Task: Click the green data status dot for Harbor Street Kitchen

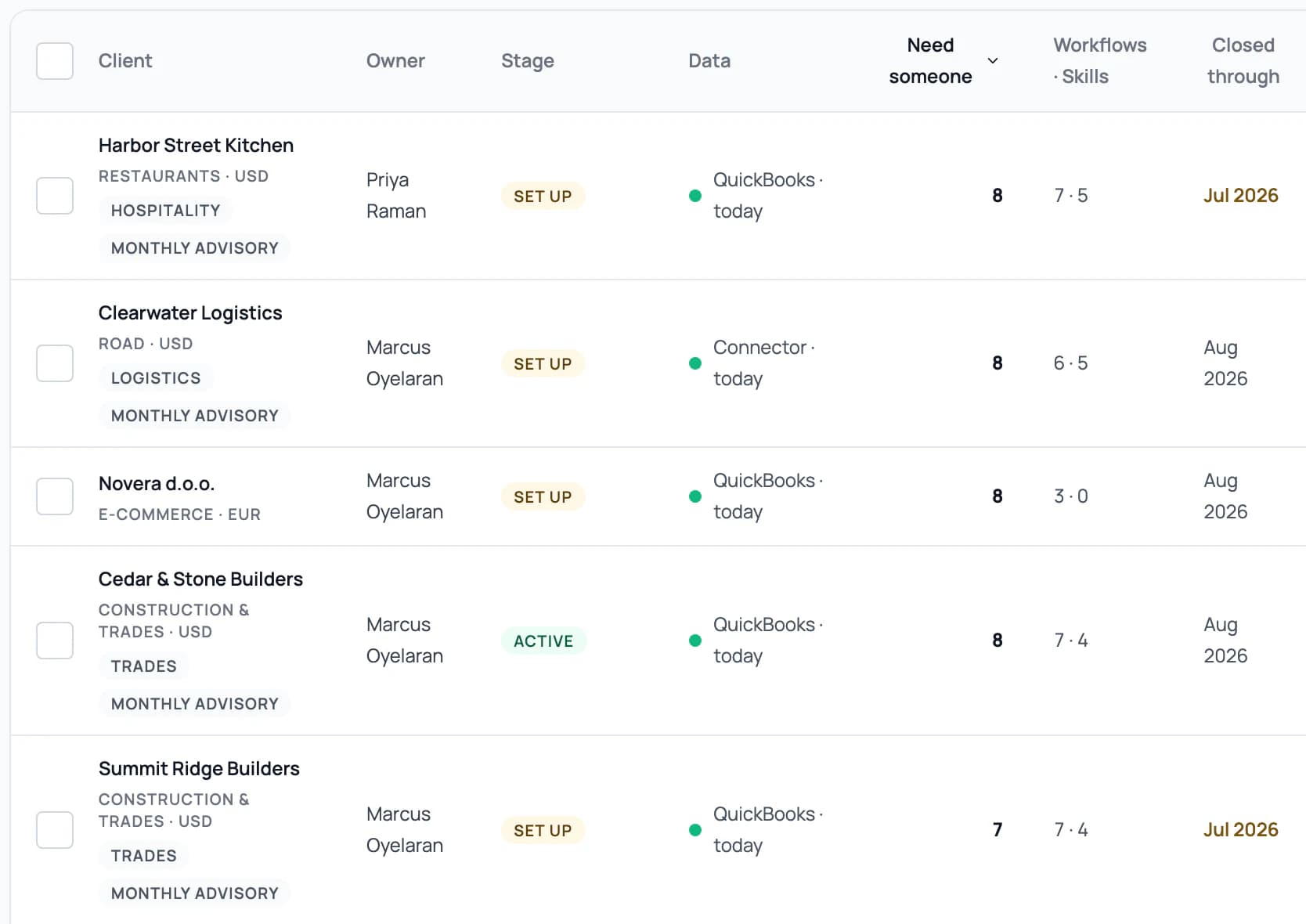Action: [695, 196]
